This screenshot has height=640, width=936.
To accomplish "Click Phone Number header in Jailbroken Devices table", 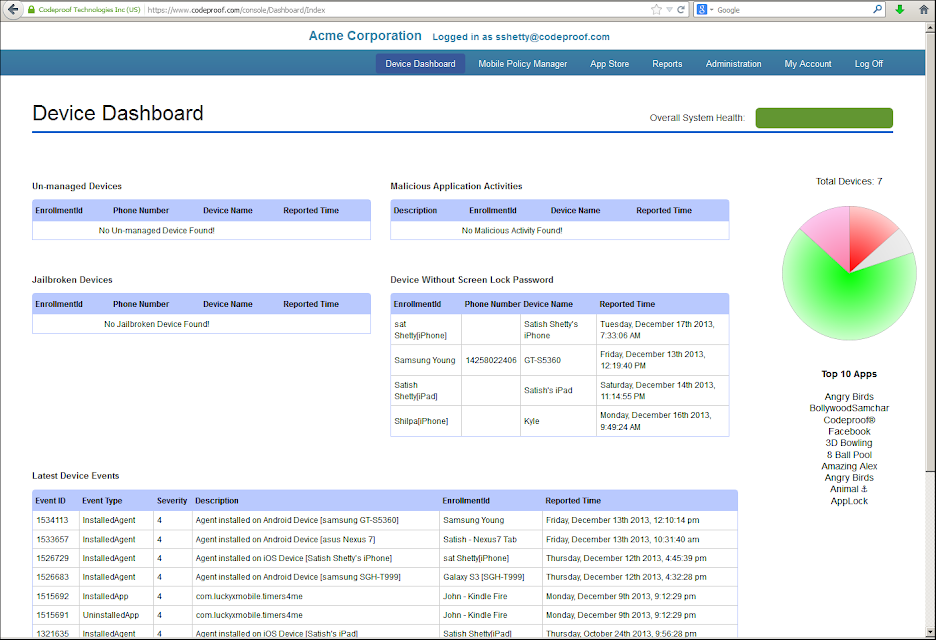I will [x=141, y=304].
